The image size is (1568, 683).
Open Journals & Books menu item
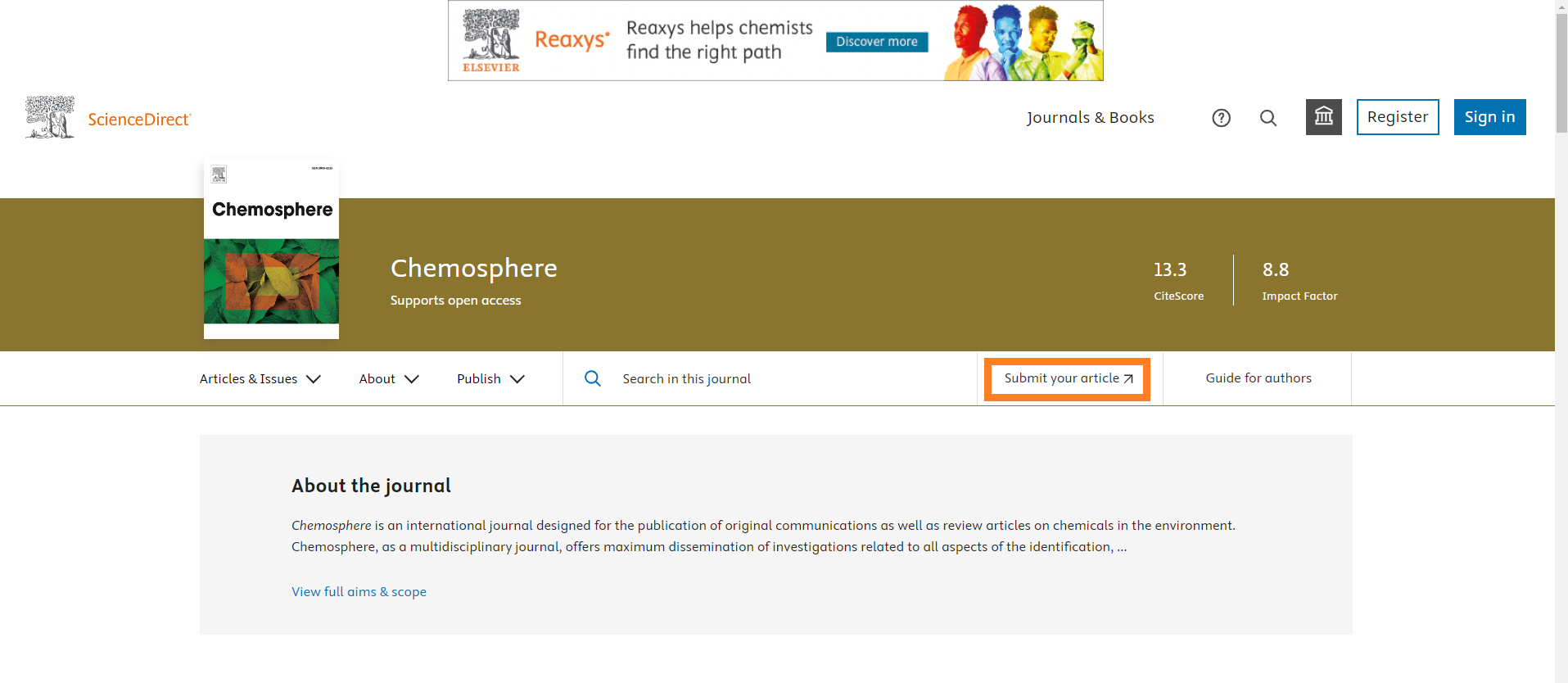[x=1090, y=117]
